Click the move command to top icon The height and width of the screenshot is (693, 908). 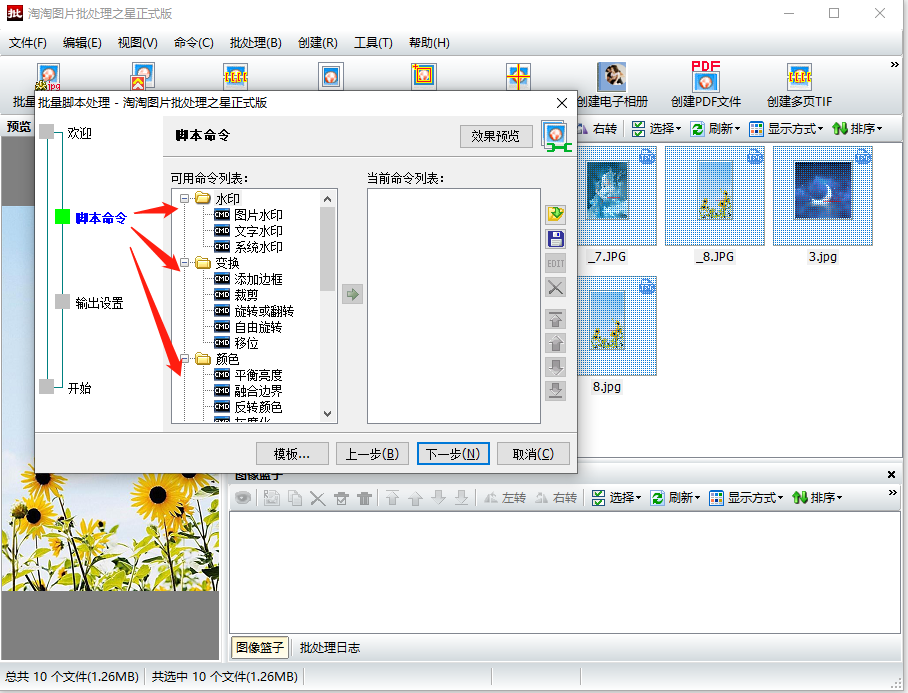coord(555,319)
